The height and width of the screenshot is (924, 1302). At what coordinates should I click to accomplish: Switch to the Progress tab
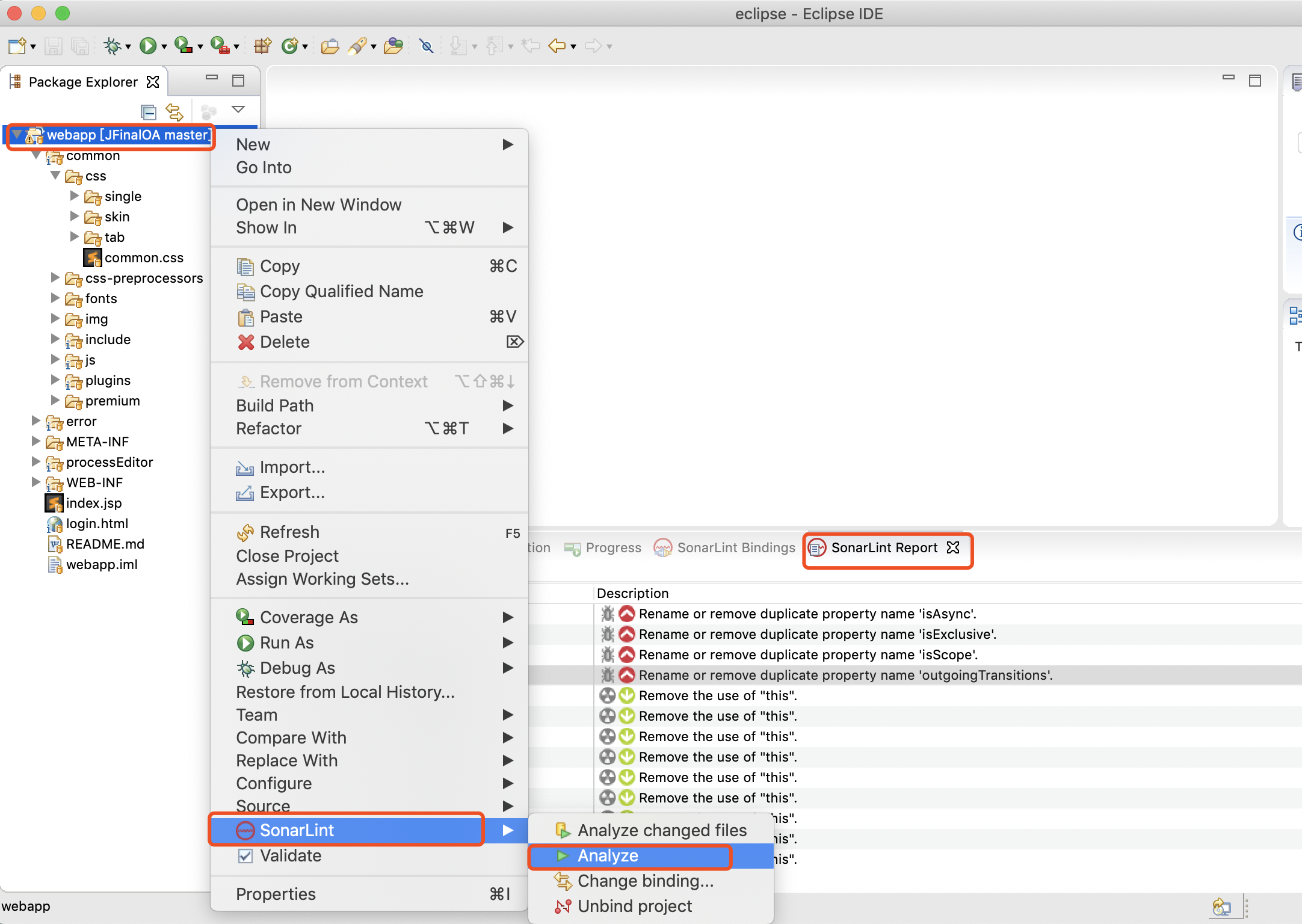612,548
